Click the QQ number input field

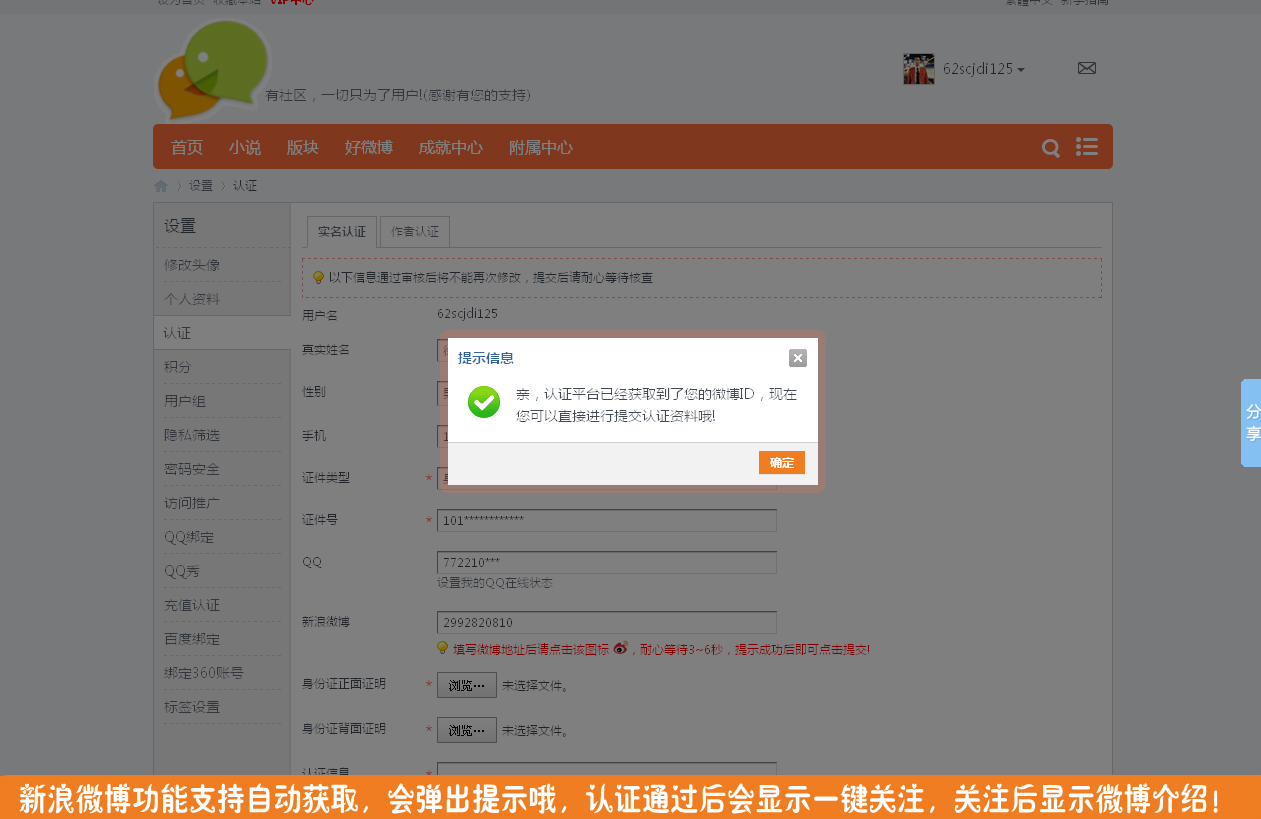[x=607, y=562]
